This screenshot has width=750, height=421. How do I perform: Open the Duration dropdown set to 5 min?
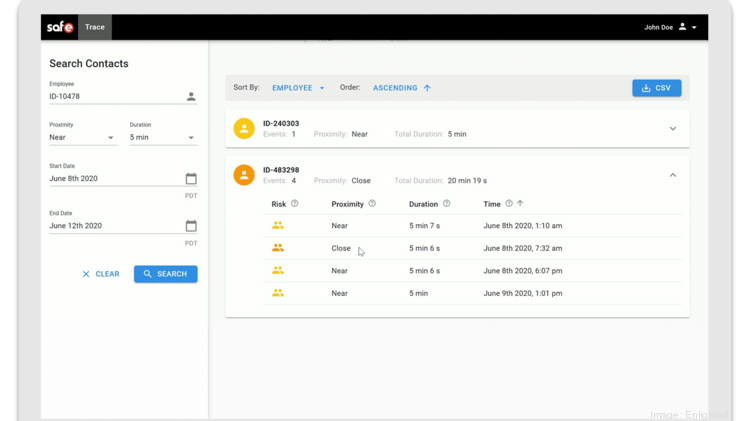[162, 138]
